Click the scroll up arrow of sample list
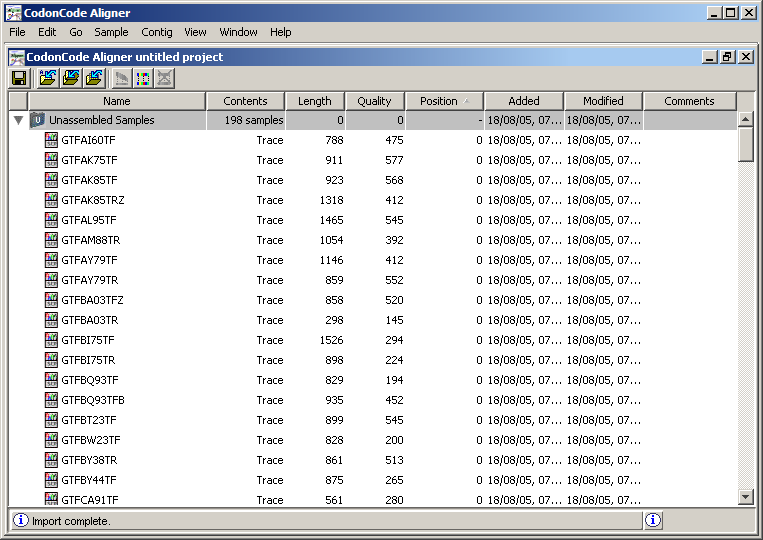 (745, 119)
